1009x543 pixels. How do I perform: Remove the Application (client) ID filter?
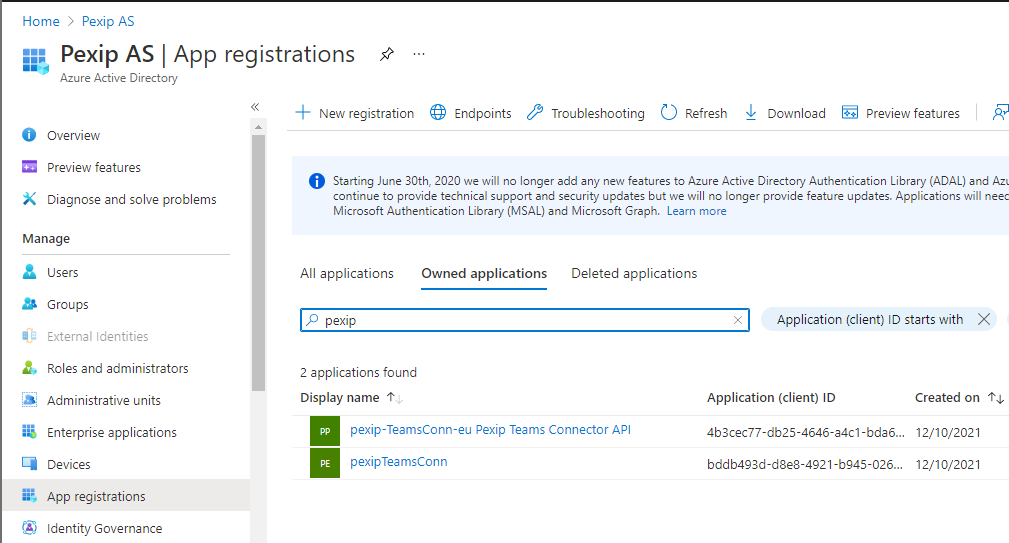(984, 319)
